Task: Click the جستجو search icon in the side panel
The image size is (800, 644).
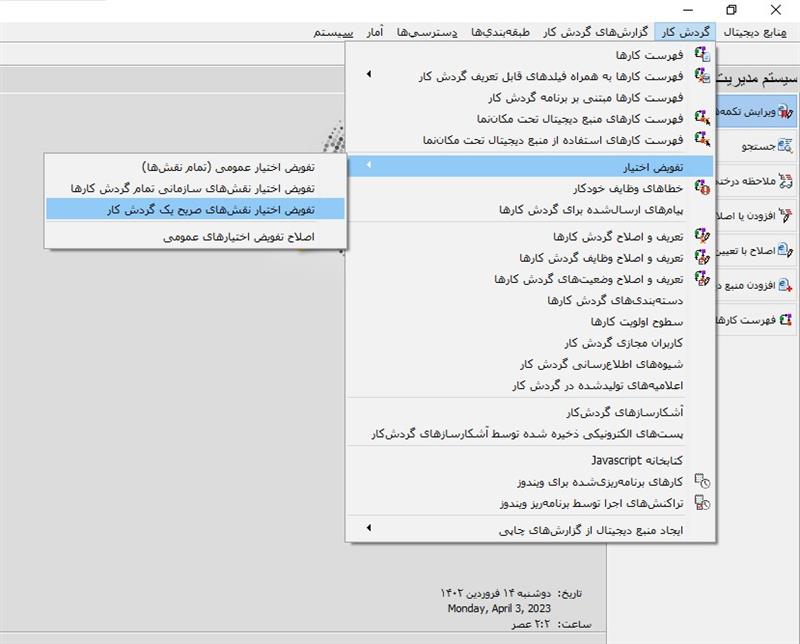Action: pos(786,146)
